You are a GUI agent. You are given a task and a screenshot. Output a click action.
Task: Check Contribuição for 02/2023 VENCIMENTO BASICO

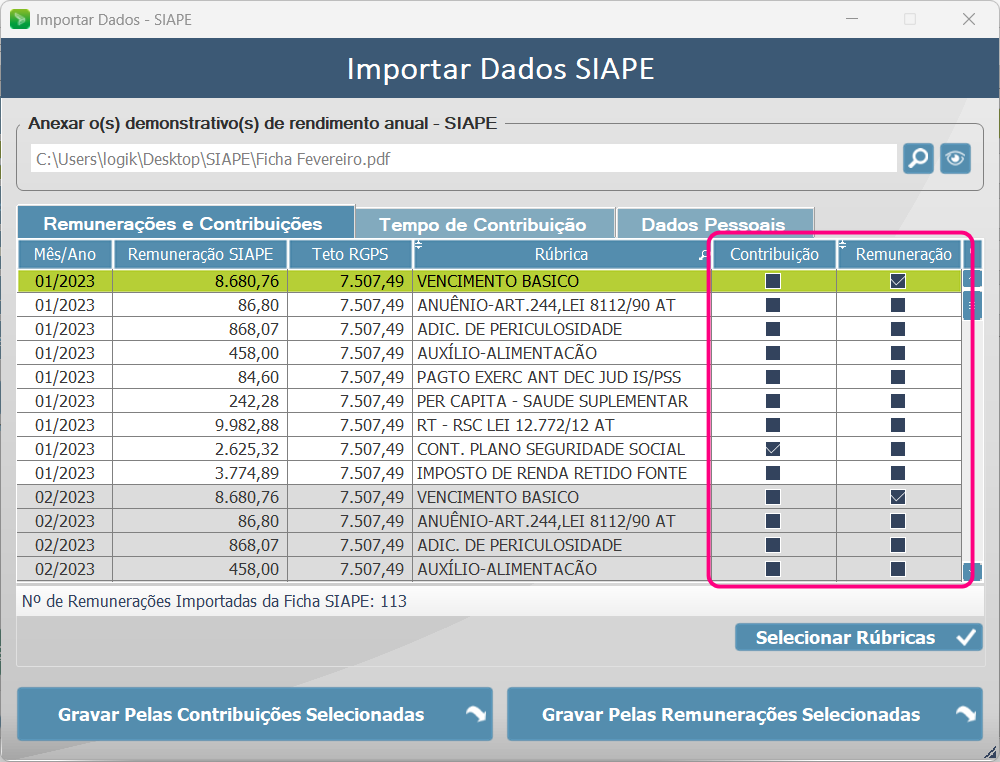tap(773, 497)
